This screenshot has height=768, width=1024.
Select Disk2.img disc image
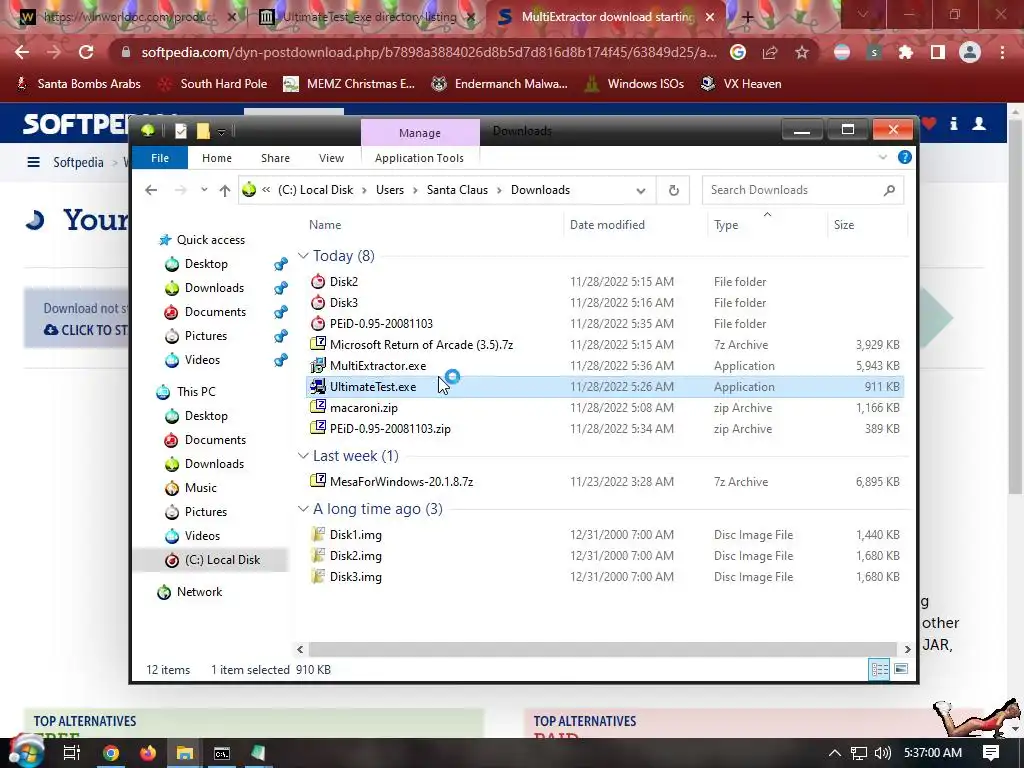coord(355,556)
